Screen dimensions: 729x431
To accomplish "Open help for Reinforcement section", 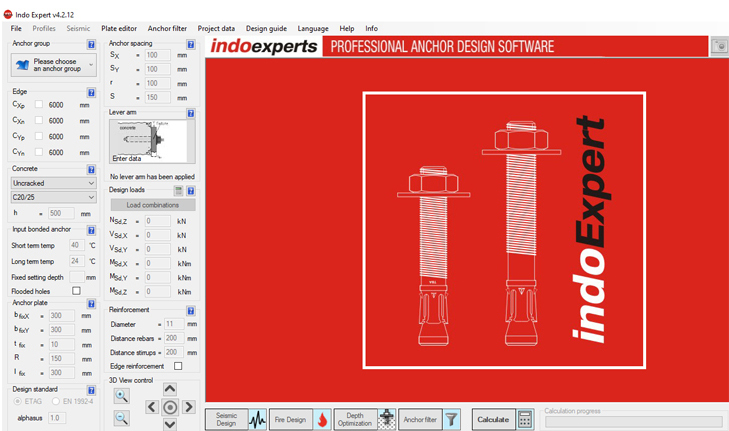I will [191, 311].
